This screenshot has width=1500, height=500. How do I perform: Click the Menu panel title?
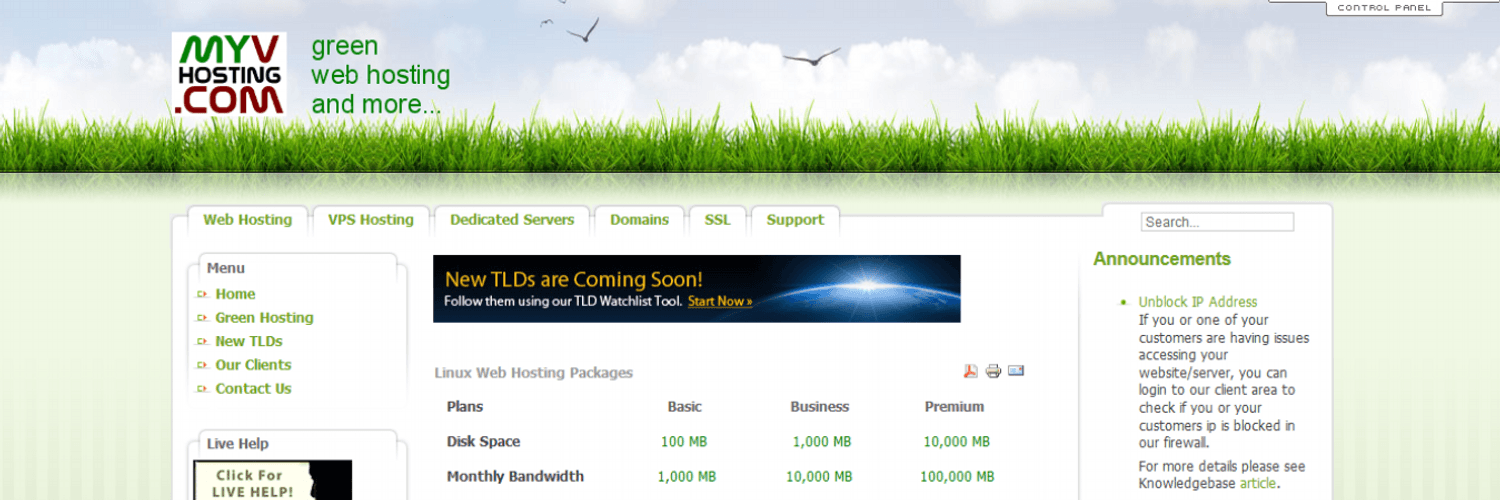click(x=226, y=268)
